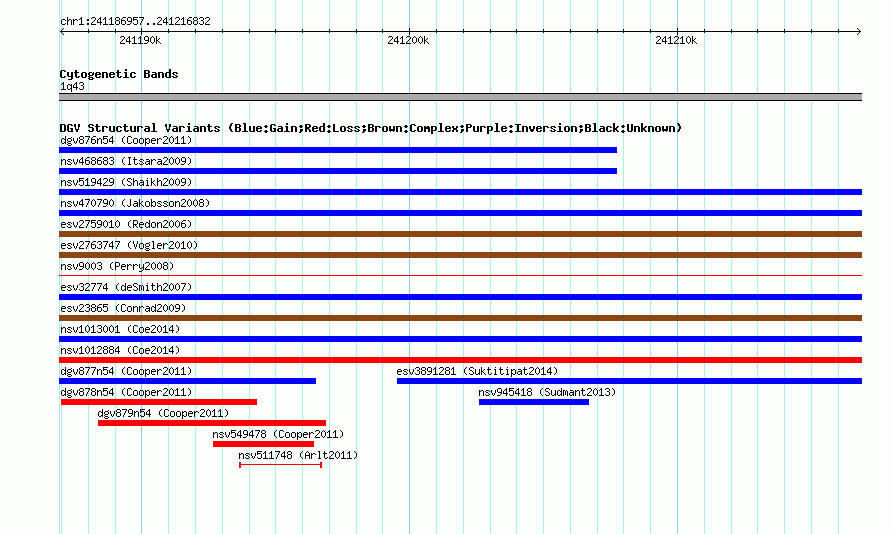The height and width of the screenshot is (534, 890).
Task: Click nsv470790 (Jakobsson2008) label
Action: 135,203
